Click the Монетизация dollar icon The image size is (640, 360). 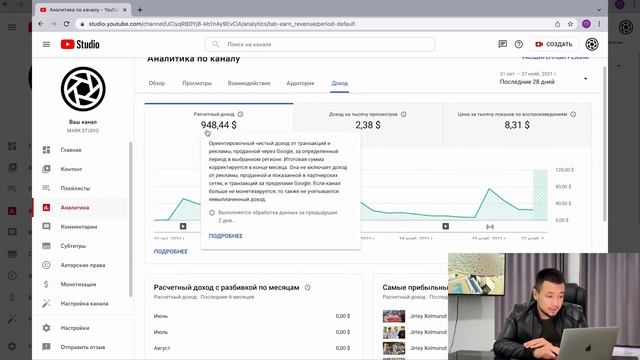tap(47, 284)
